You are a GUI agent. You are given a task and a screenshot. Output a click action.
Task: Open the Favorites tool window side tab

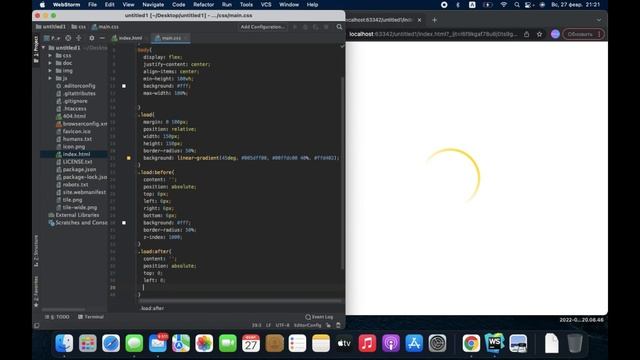[x=36, y=291]
